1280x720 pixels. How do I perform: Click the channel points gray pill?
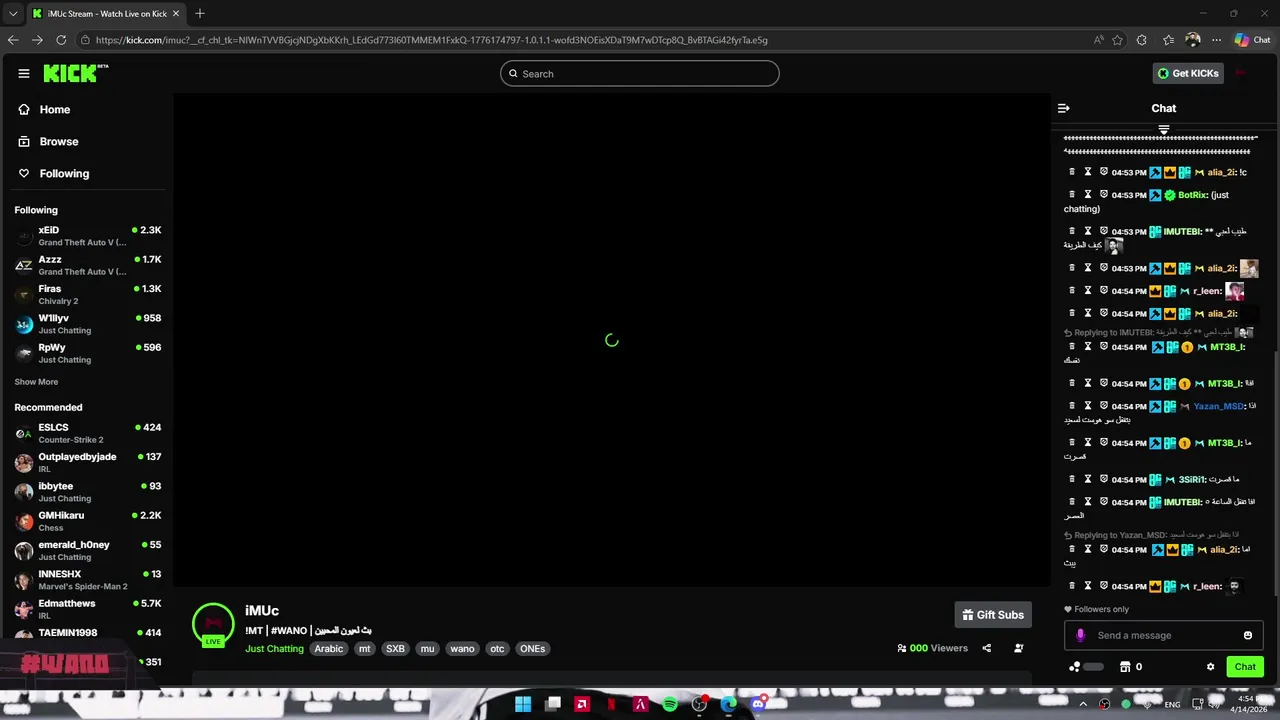[x=1094, y=667]
